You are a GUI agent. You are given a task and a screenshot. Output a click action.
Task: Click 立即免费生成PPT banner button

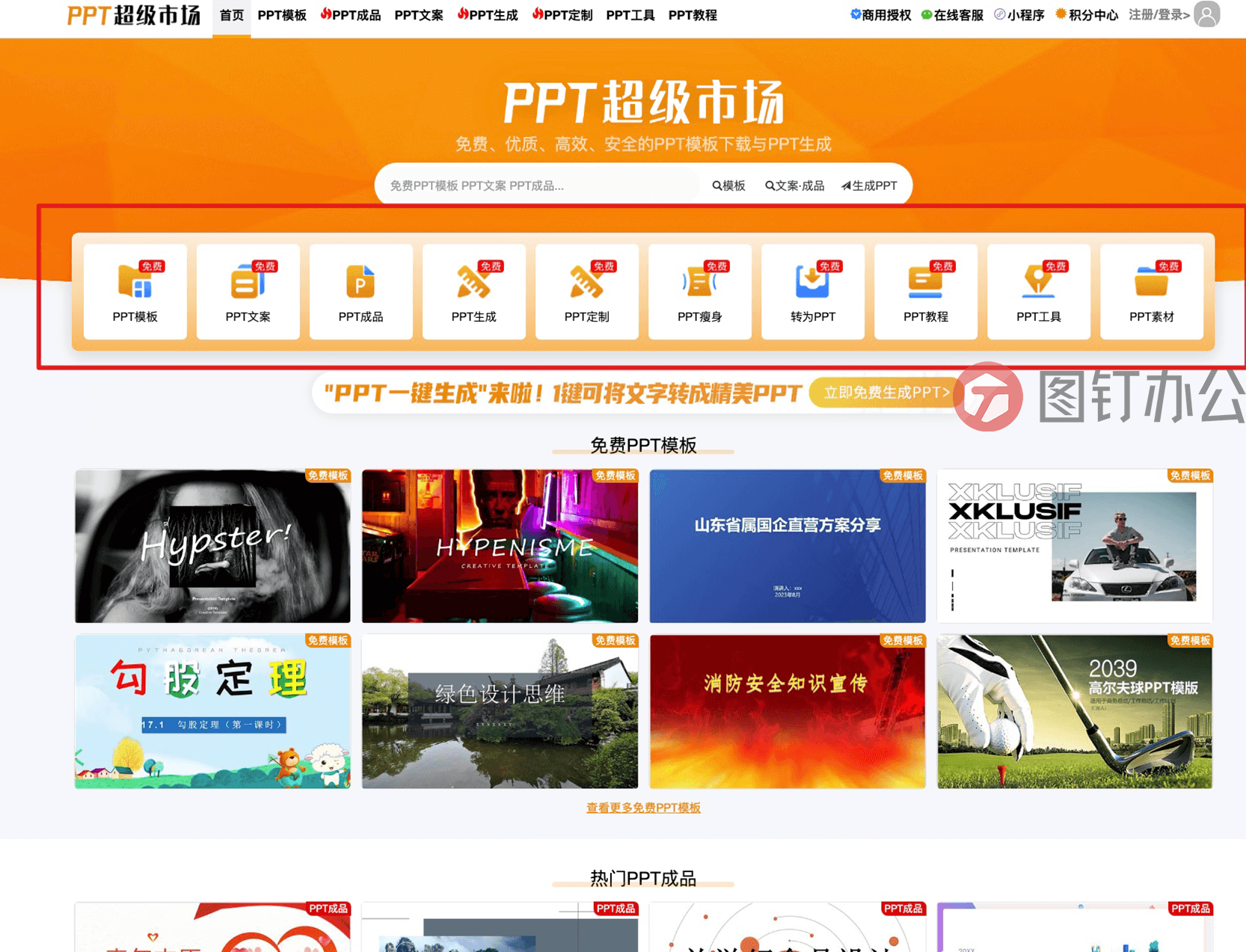tap(886, 393)
